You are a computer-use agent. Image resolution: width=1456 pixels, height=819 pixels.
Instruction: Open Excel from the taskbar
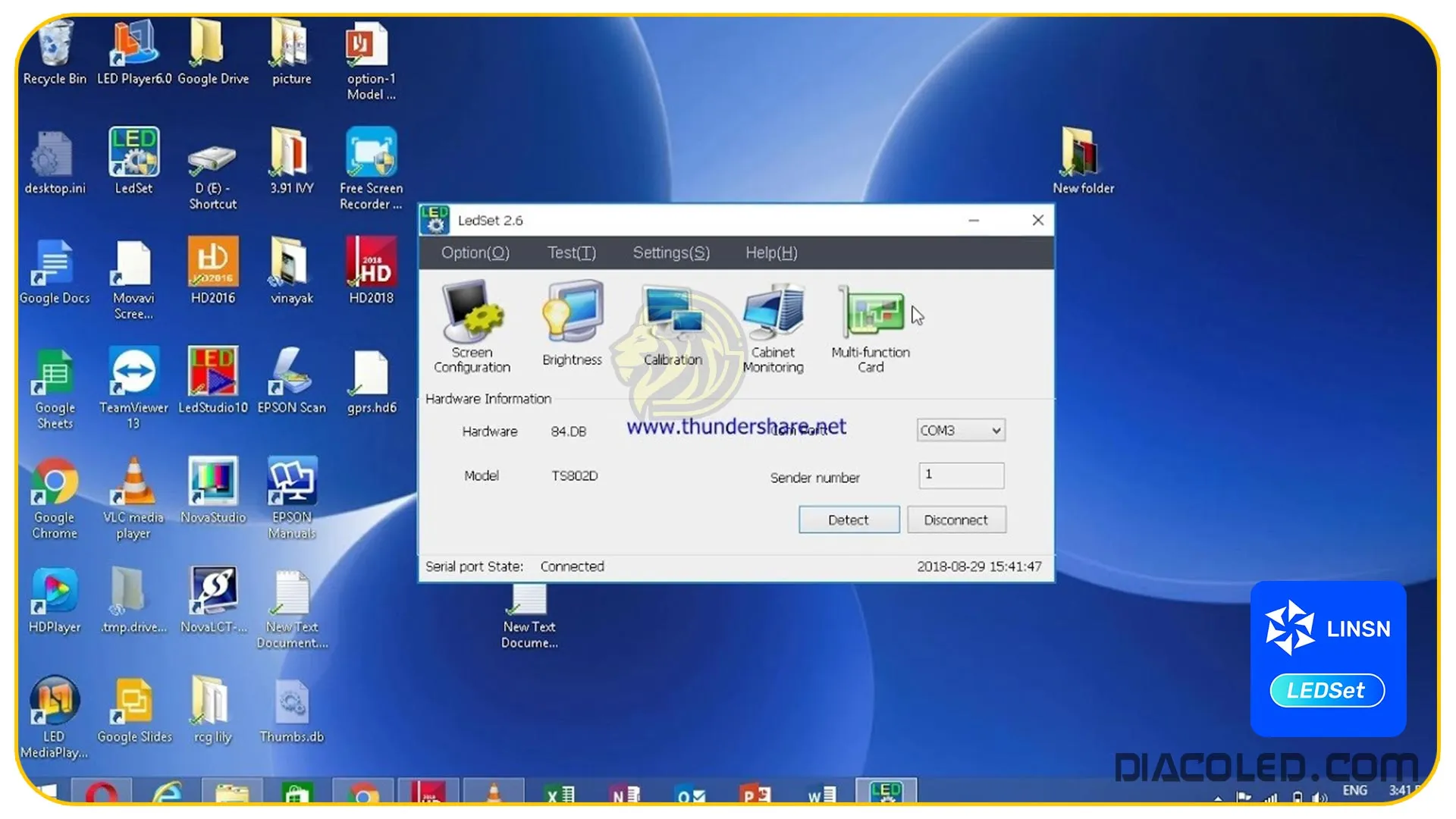click(x=560, y=795)
